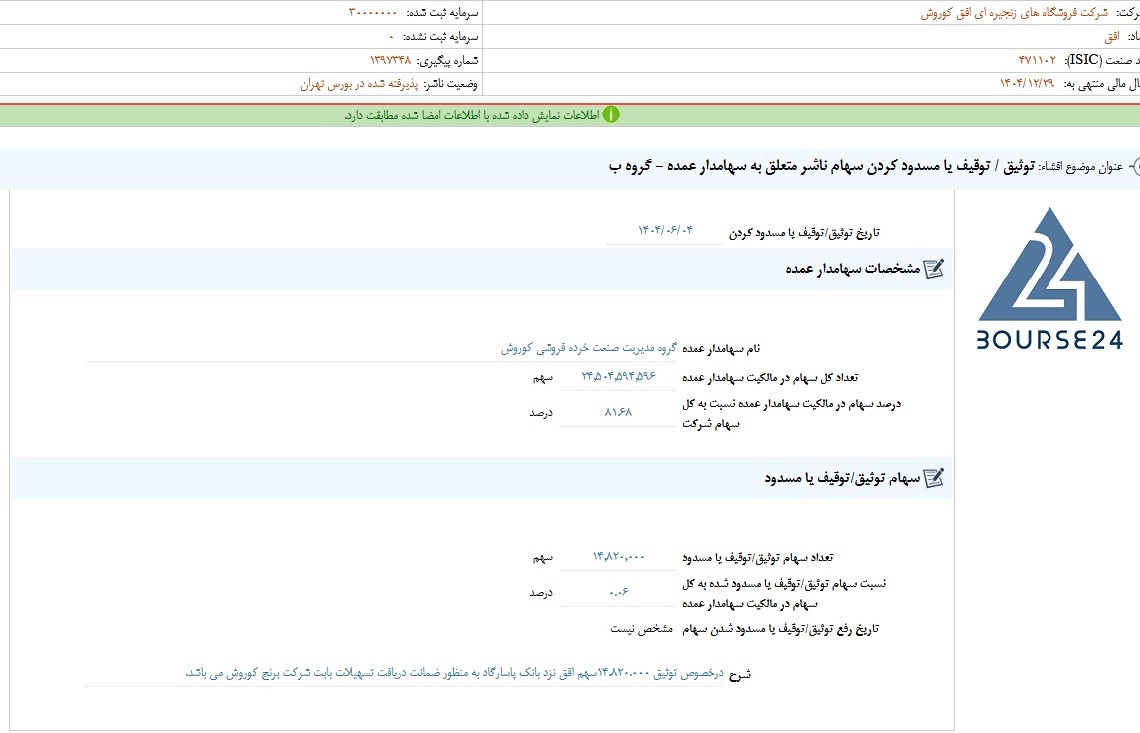
Task: Click the symbol value افق
Action: [x=1112, y=36]
